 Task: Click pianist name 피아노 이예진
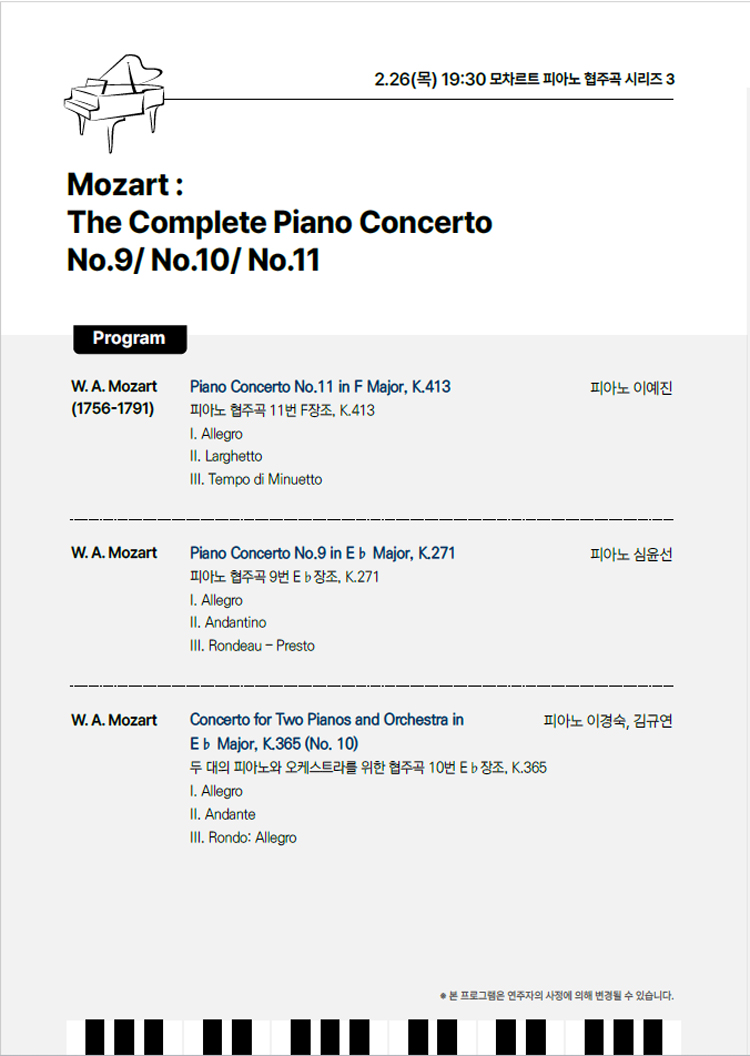point(632,387)
